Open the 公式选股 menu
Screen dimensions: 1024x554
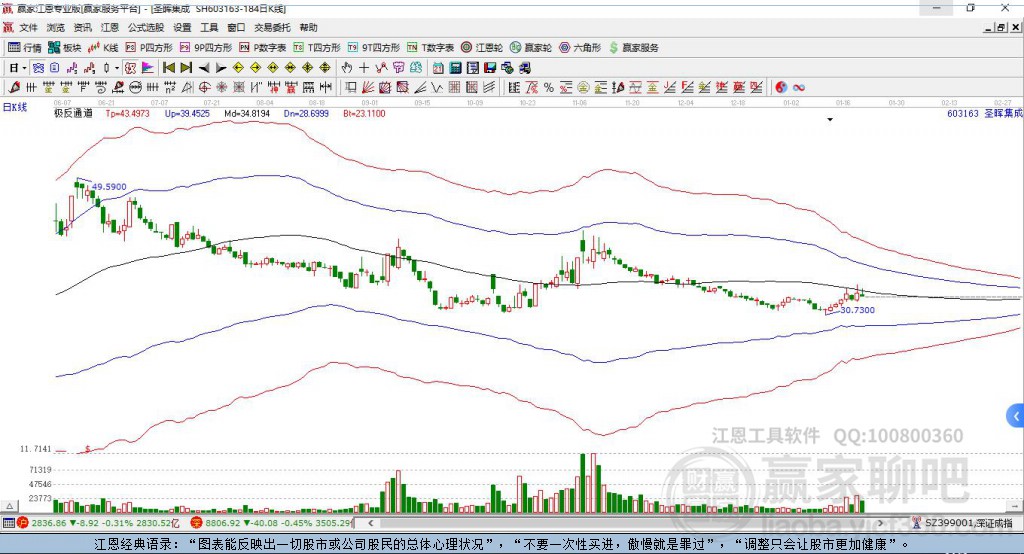click(146, 27)
